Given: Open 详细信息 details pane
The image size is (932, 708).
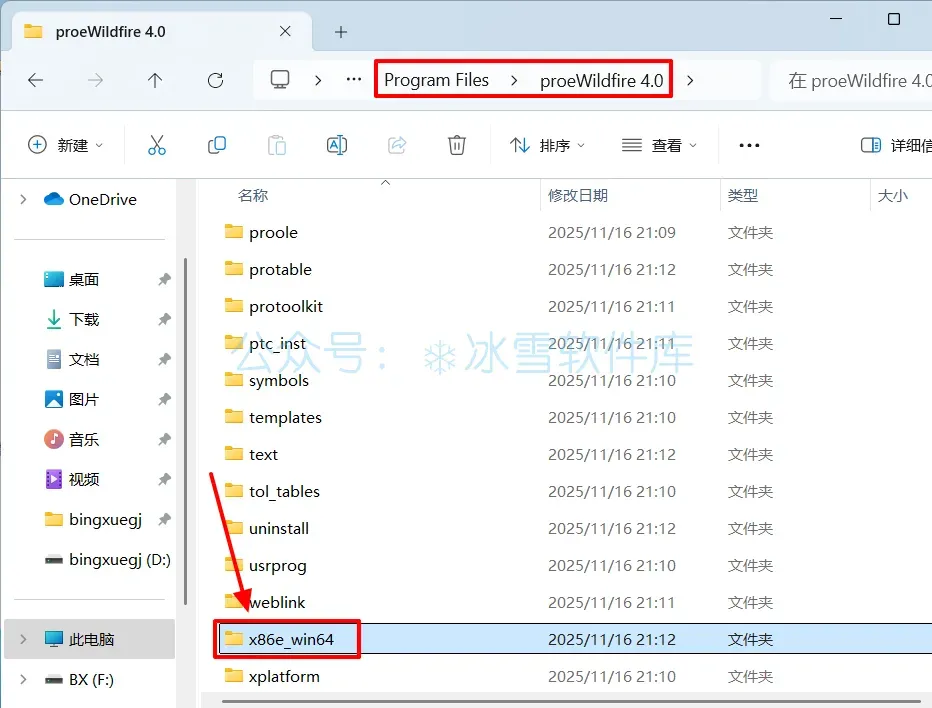Looking at the screenshot, I should click(896, 145).
